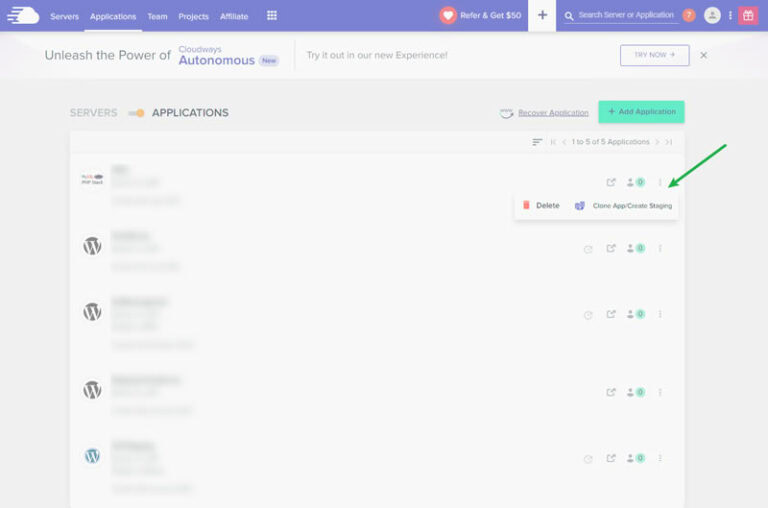Open the apps grid icon in navbar
This screenshot has width=768, height=508.
[x=272, y=16]
